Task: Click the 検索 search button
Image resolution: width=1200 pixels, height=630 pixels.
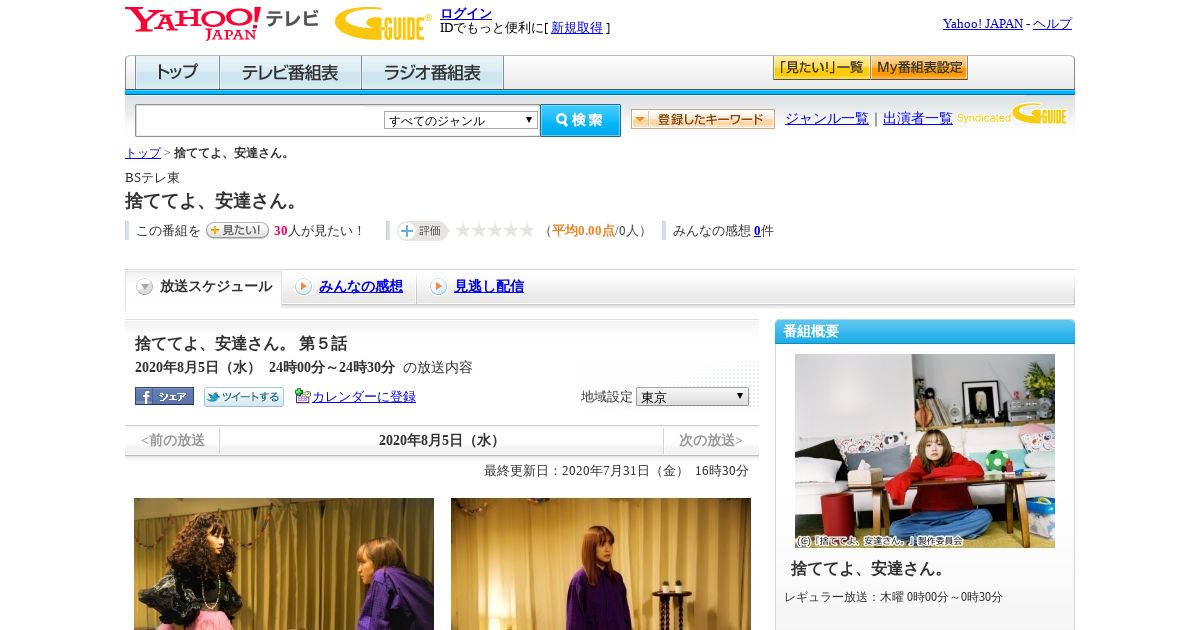Action: [x=580, y=120]
